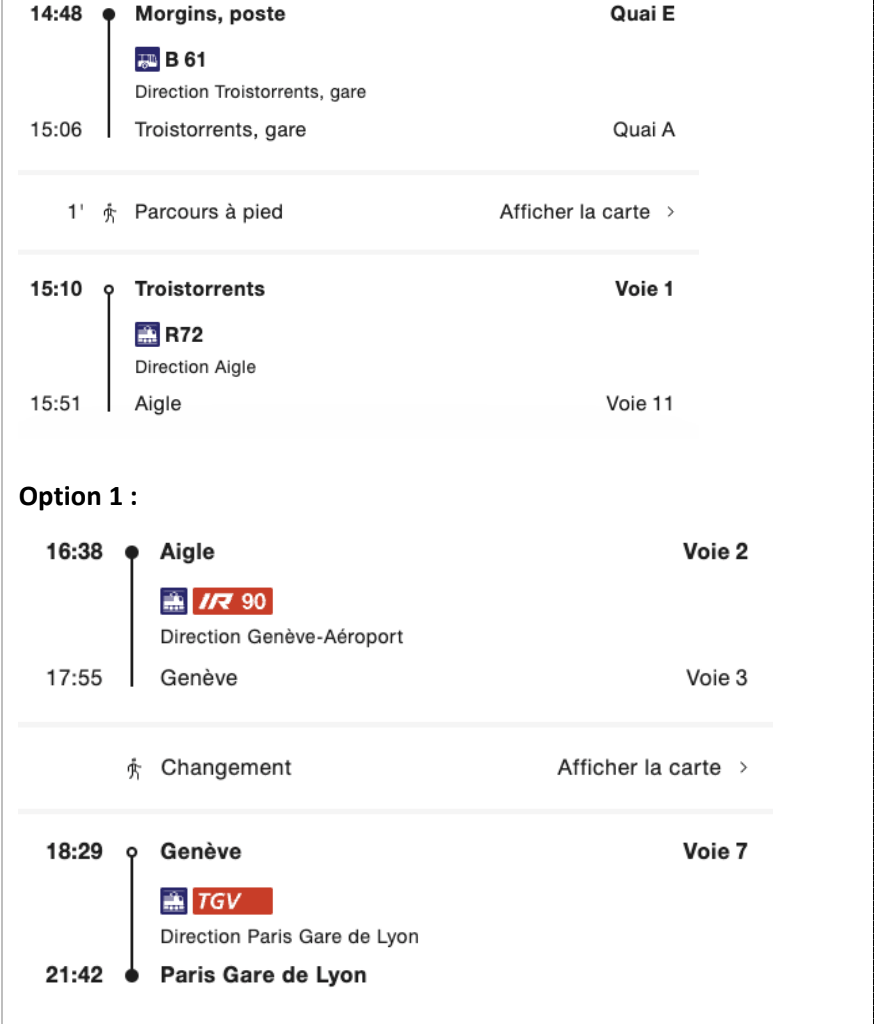Click the train icon beside TGV badge
Viewport: 874px width, 1024px height.
pos(174,901)
